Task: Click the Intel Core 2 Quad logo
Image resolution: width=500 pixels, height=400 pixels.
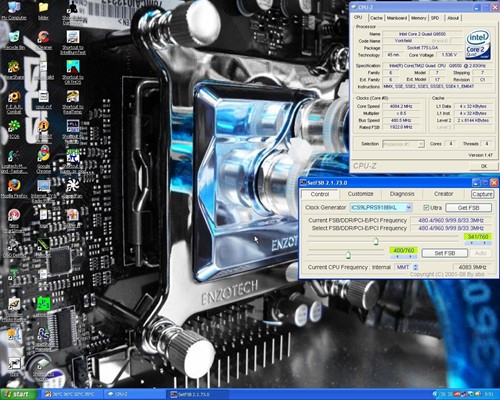Action: click(x=478, y=45)
